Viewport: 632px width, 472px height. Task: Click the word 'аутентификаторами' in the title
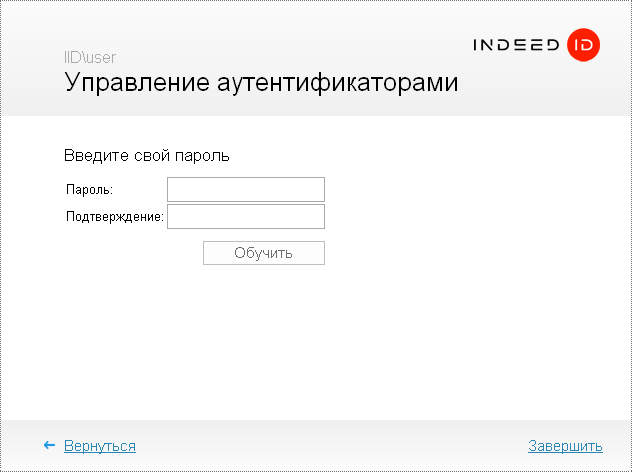point(337,83)
